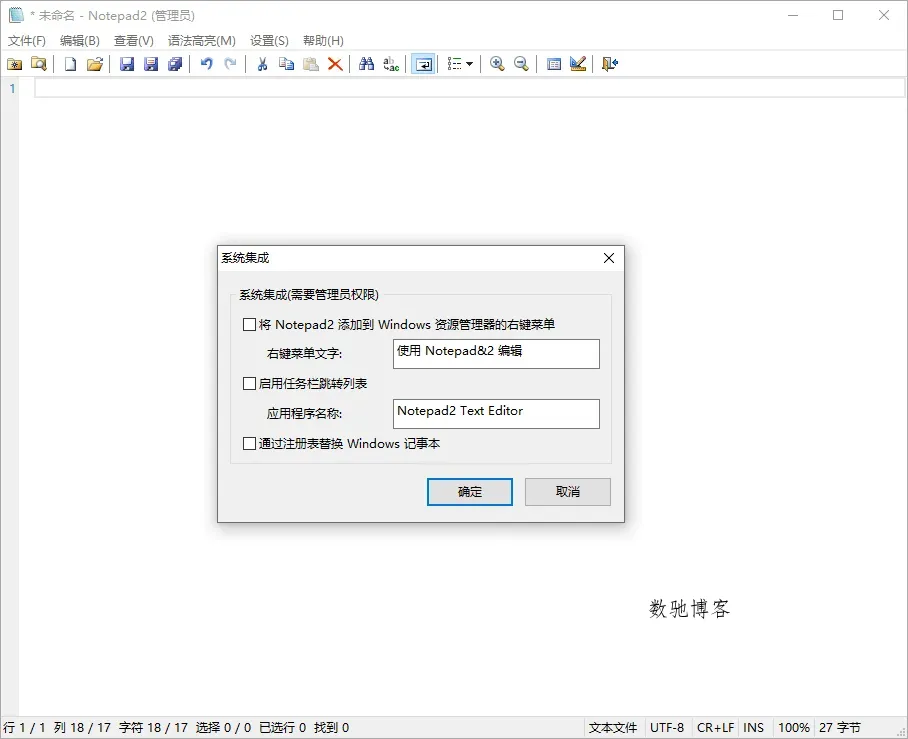Paste from the clipboard icon

311,64
